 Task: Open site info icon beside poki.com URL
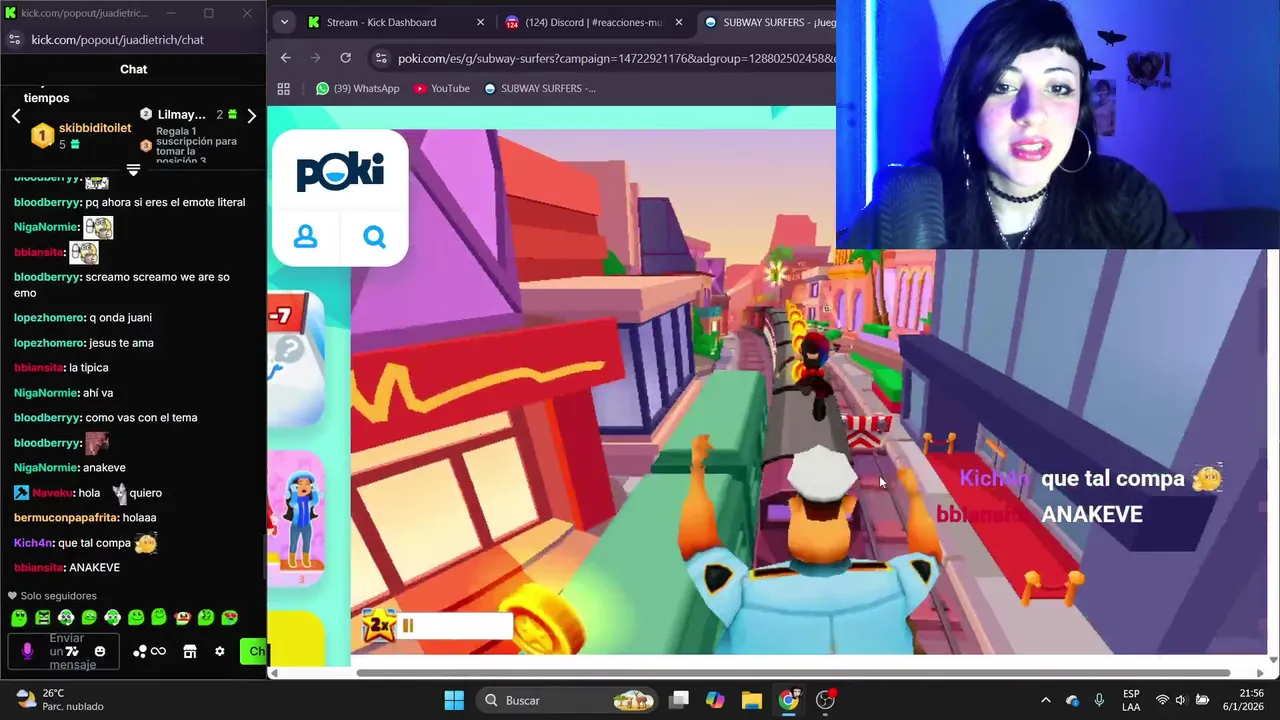[x=380, y=58]
